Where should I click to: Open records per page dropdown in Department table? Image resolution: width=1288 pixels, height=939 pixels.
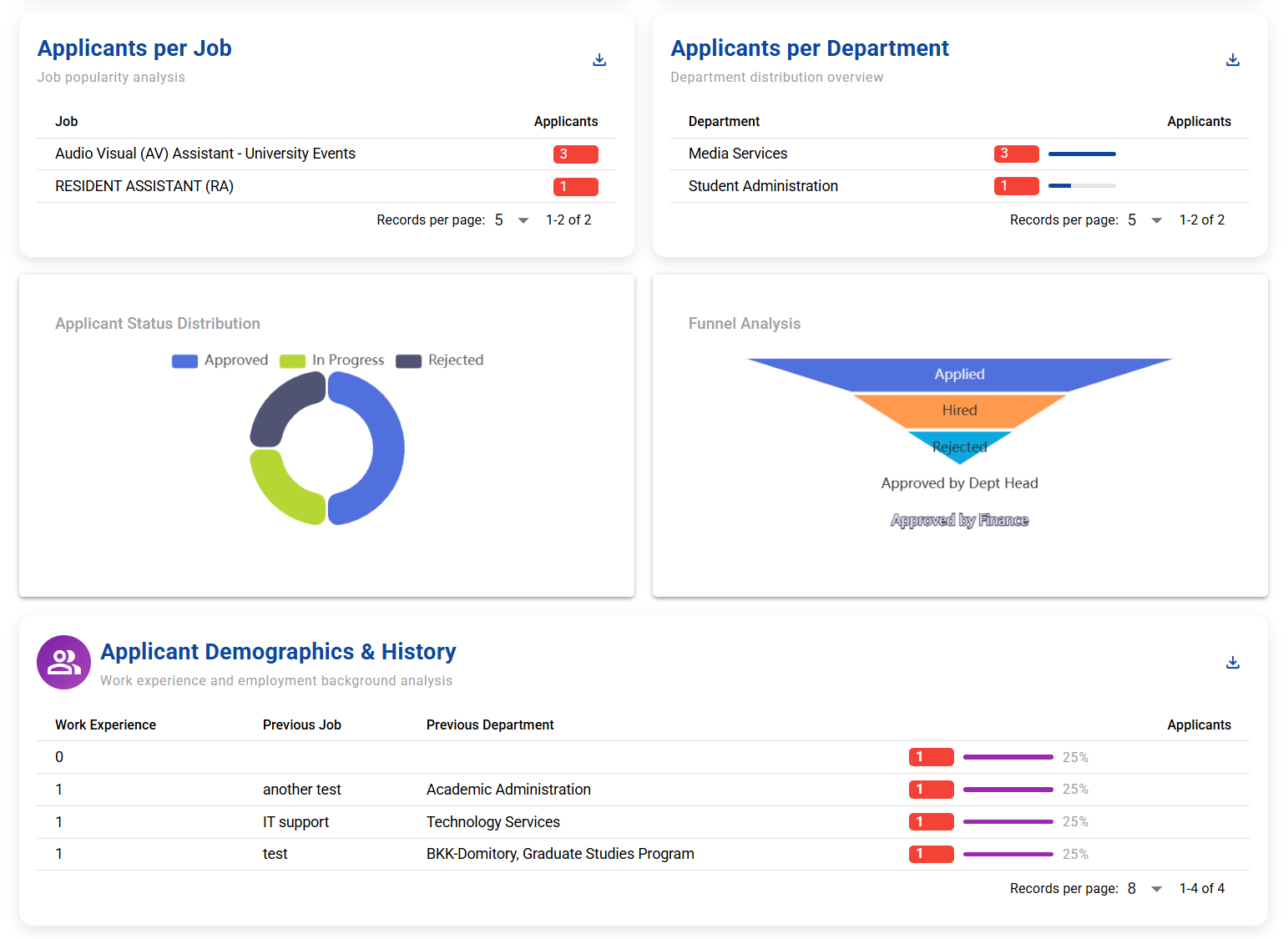tap(1145, 220)
